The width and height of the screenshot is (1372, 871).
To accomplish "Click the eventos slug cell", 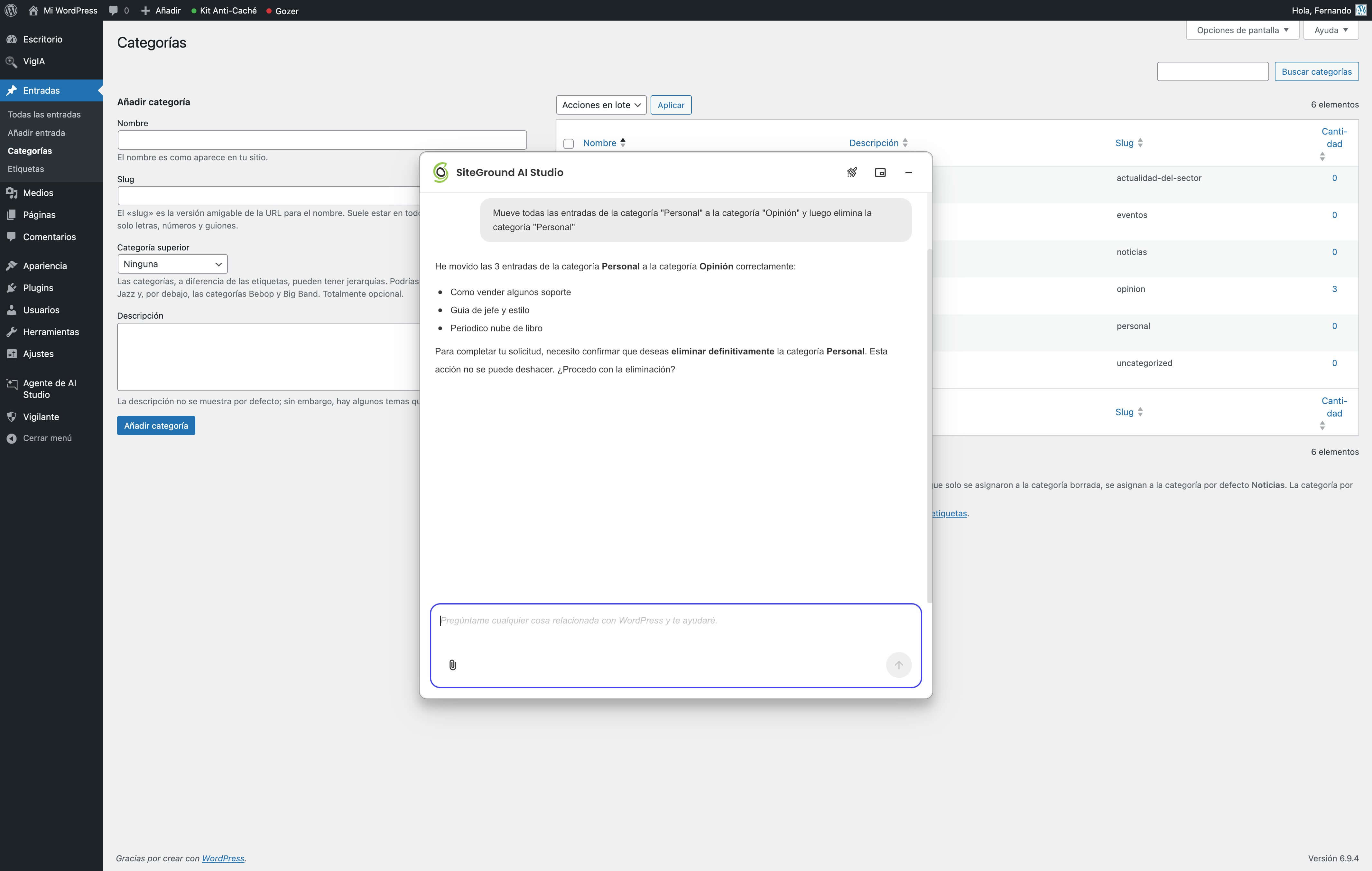I will (1132, 215).
